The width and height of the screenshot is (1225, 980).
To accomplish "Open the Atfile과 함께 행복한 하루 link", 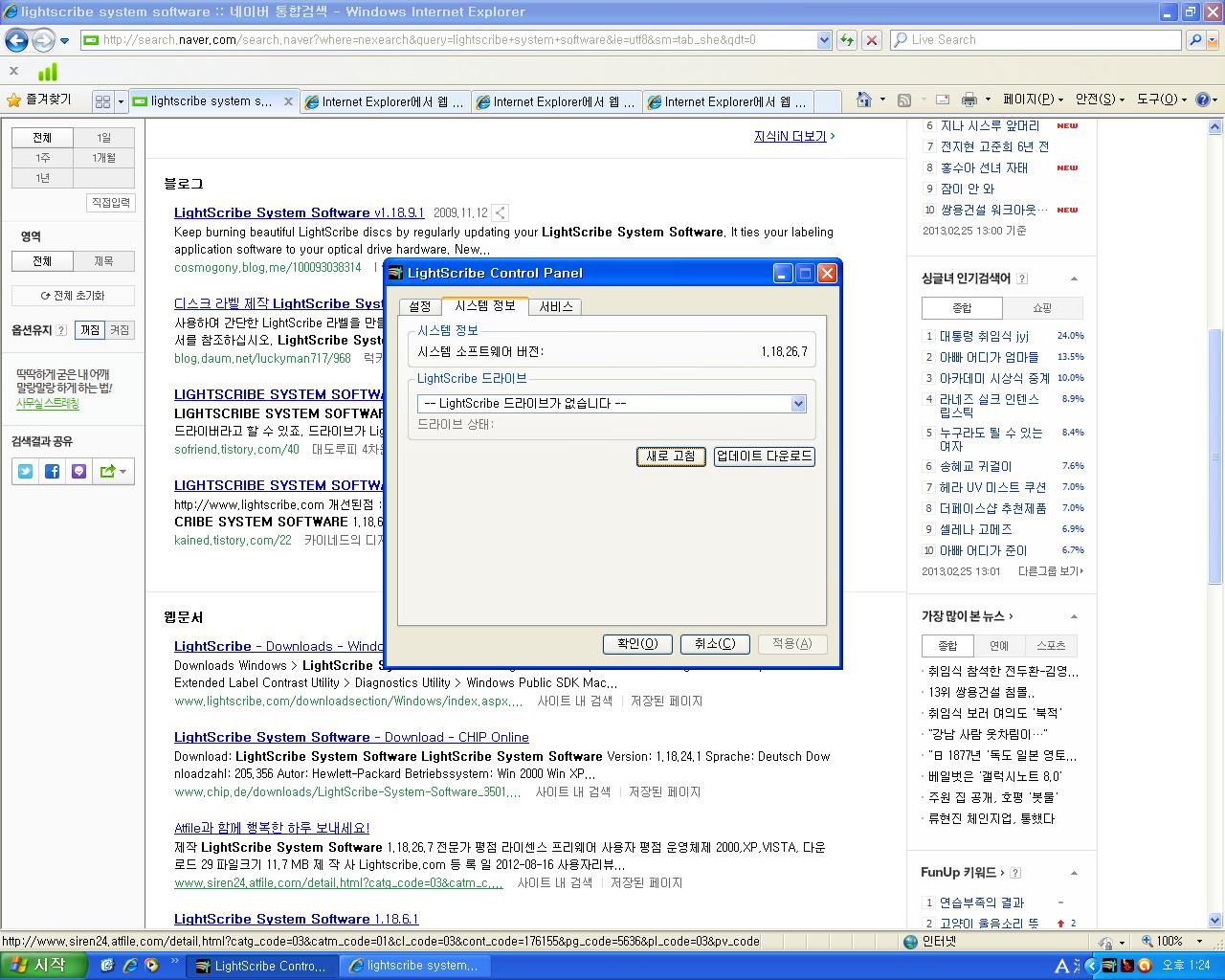I will [x=272, y=828].
